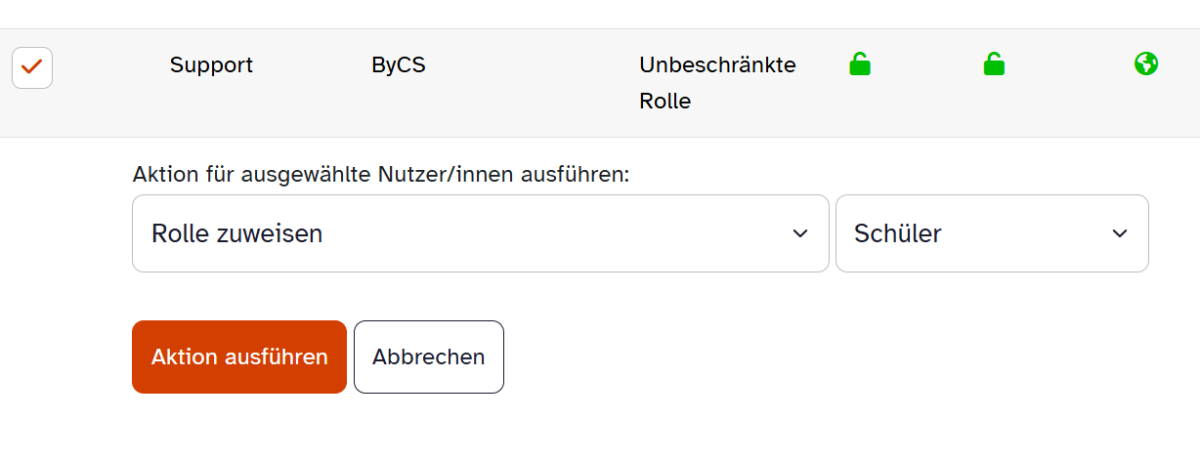
Task: Click the "Unbeschränkte" role text
Action: click(x=717, y=66)
